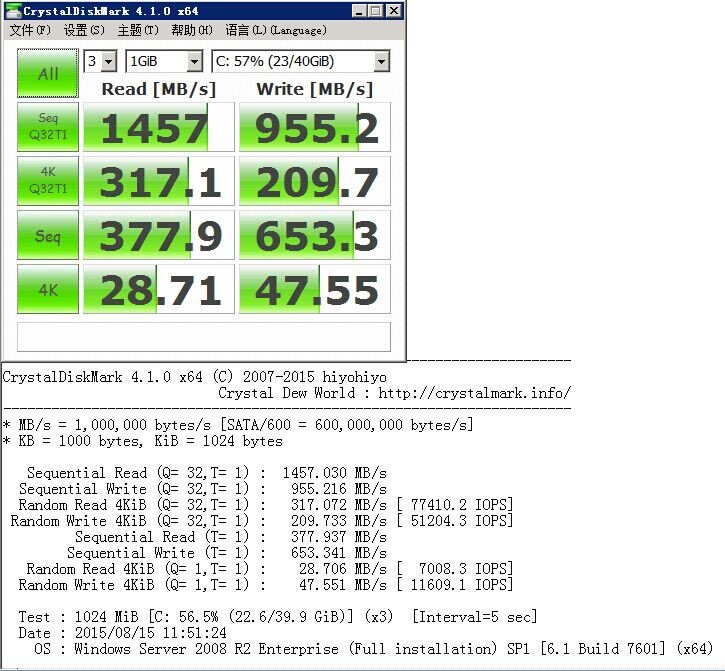Screen dimensions: 725x671
Task: Open the 1GiB test size dropdown
Action: [x=164, y=61]
